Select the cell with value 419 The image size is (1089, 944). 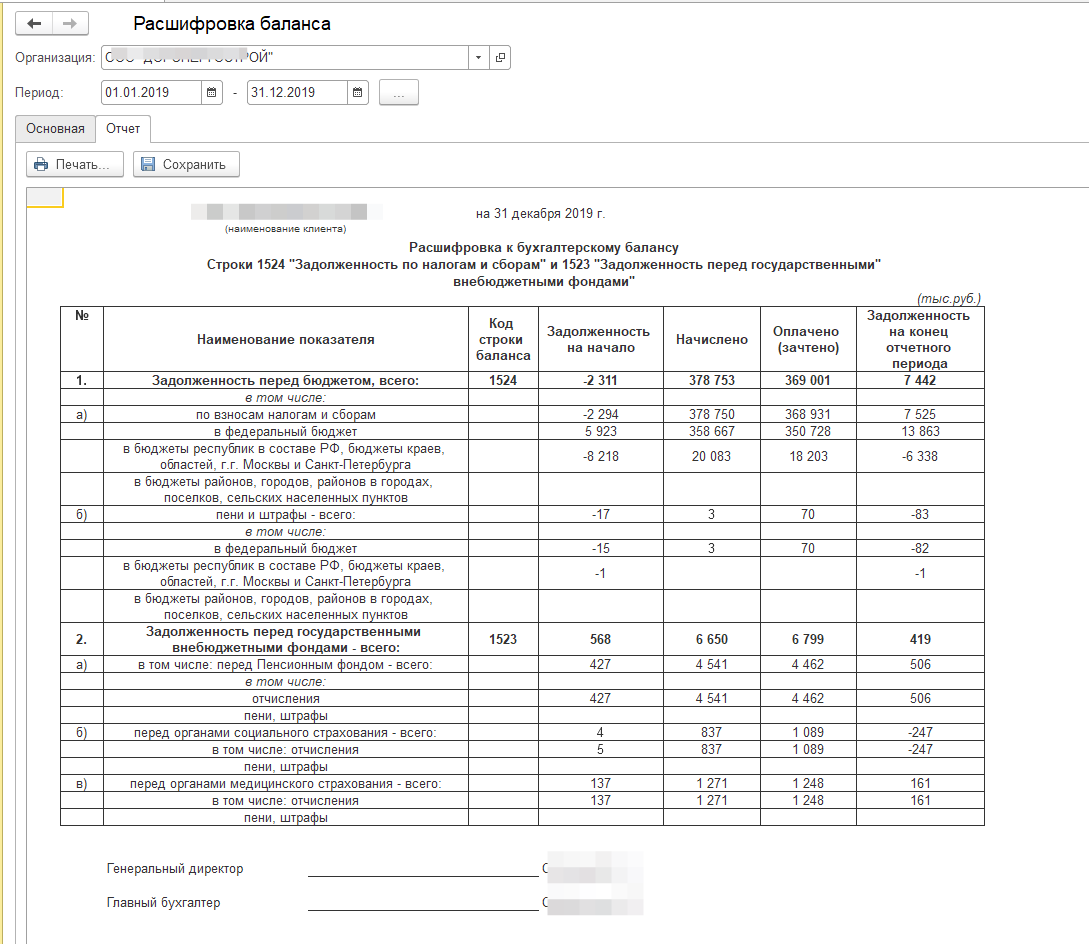click(920, 639)
